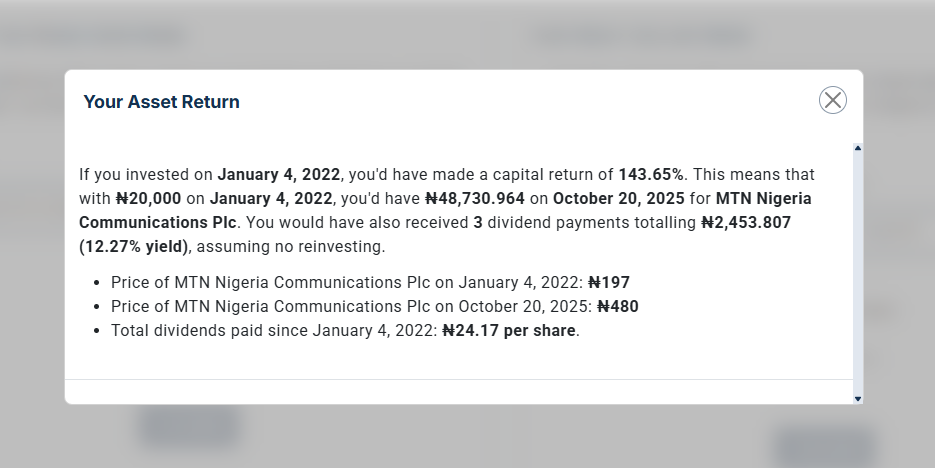Click the bold dividend payment count 3

point(477,222)
